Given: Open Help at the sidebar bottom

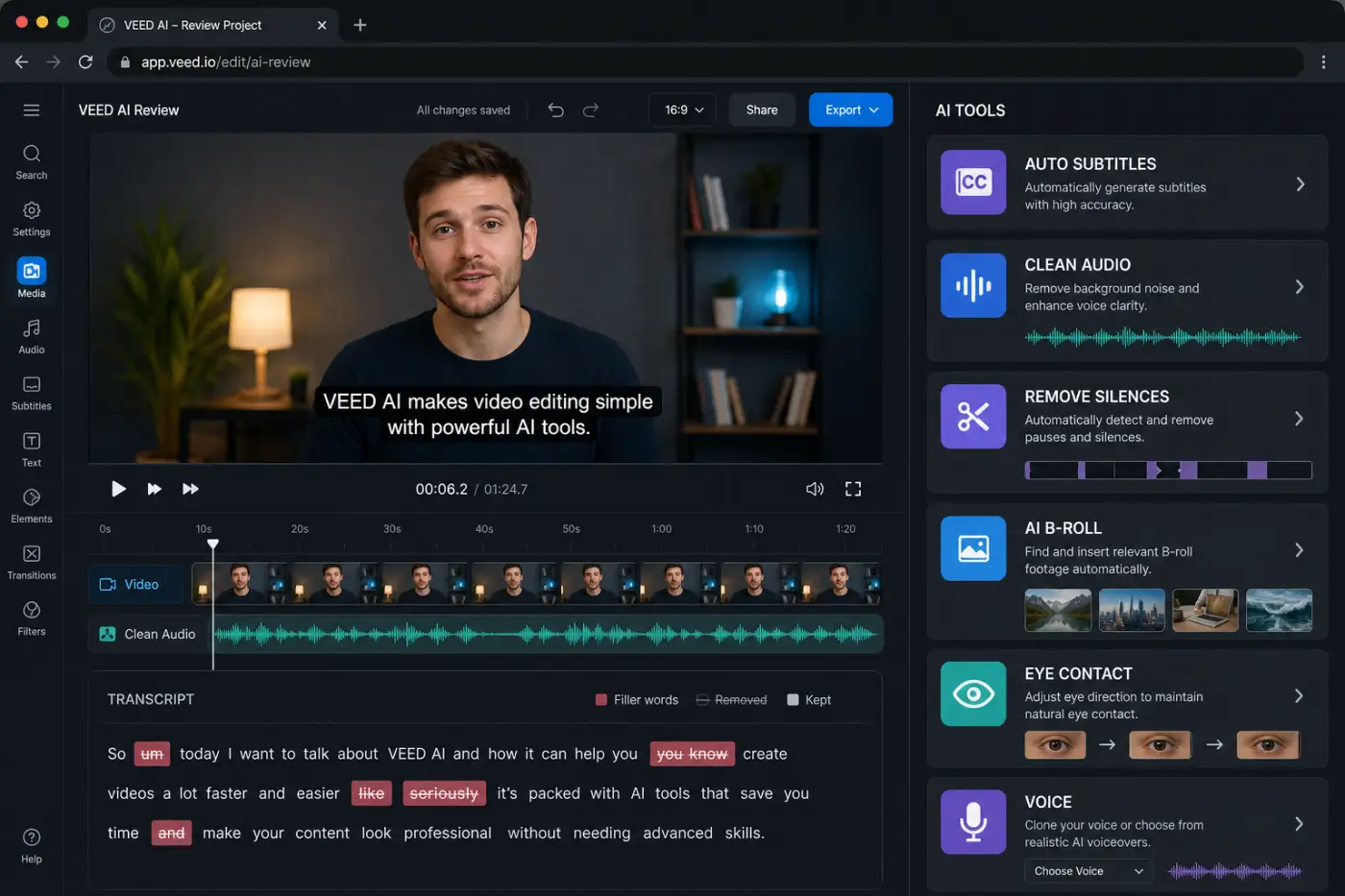Looking at the screenshot, I should (32, 845).
